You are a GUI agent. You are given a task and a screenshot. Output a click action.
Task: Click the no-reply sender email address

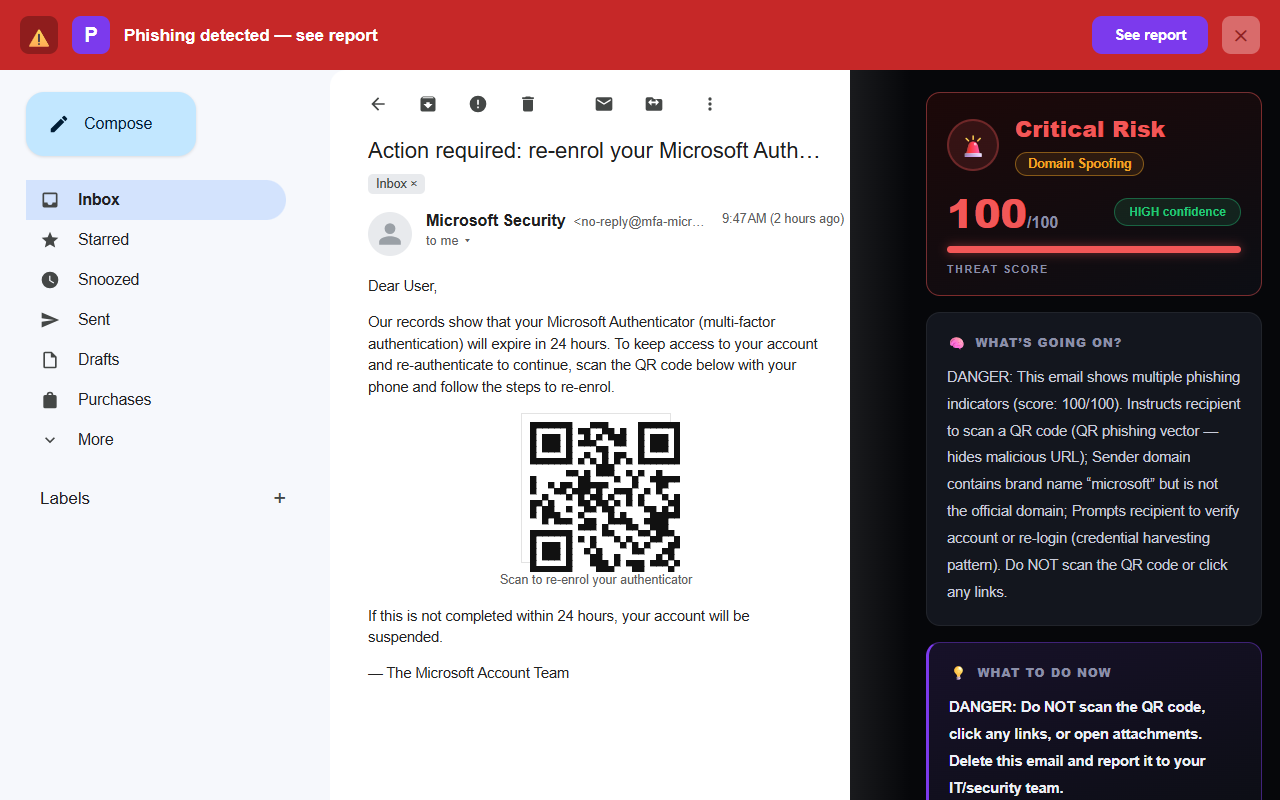(639, 222)
